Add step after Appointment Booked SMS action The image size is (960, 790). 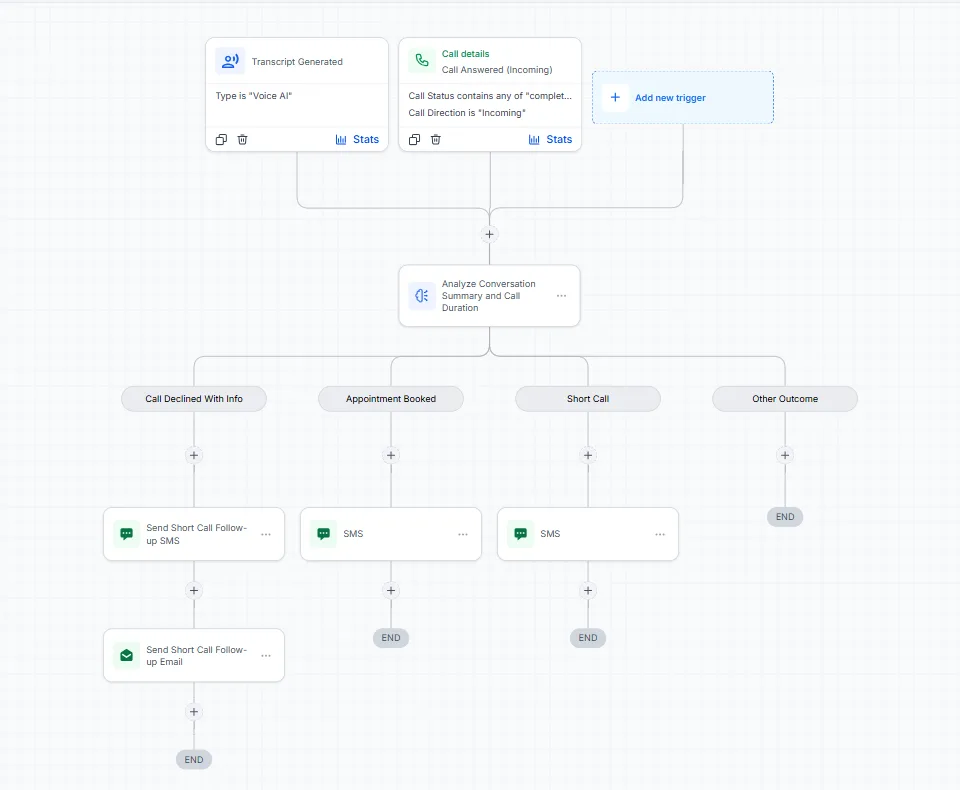click(x=391, y=590)
